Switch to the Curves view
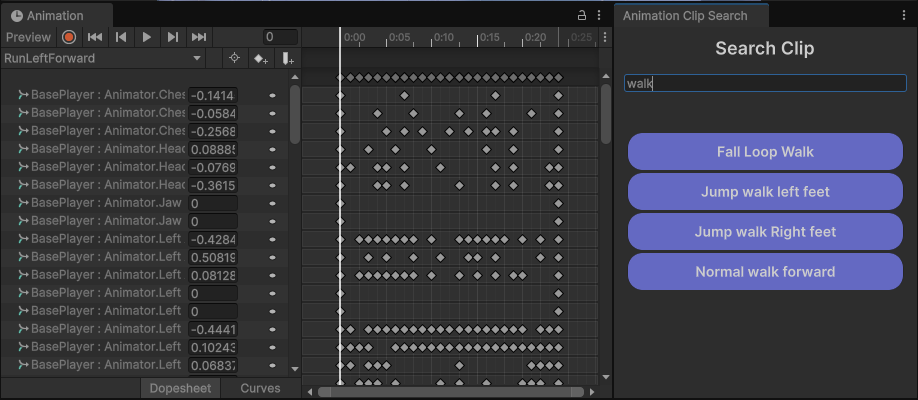 point(261,388)
